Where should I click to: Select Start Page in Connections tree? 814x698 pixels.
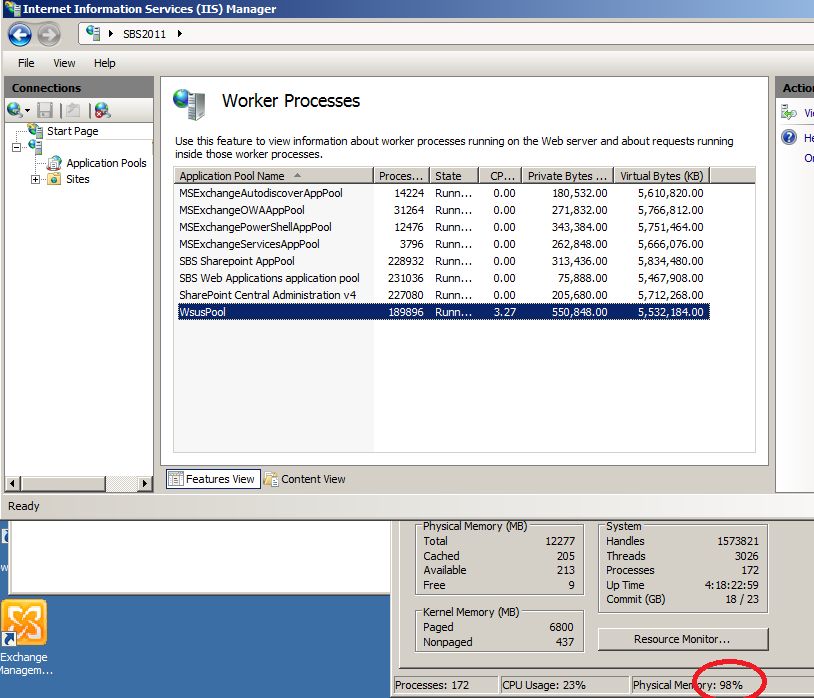click(x=72, y=131)
